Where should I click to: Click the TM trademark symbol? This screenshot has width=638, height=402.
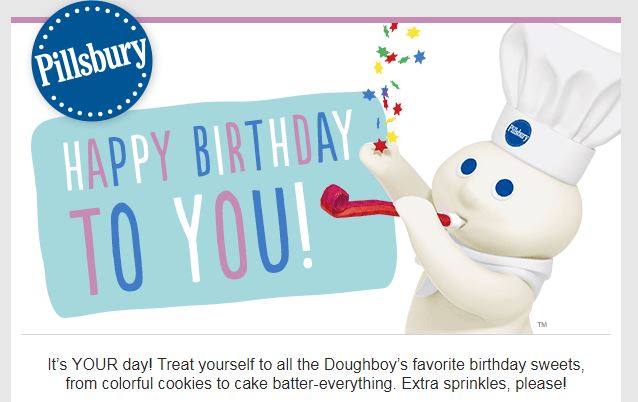[542, 324]
